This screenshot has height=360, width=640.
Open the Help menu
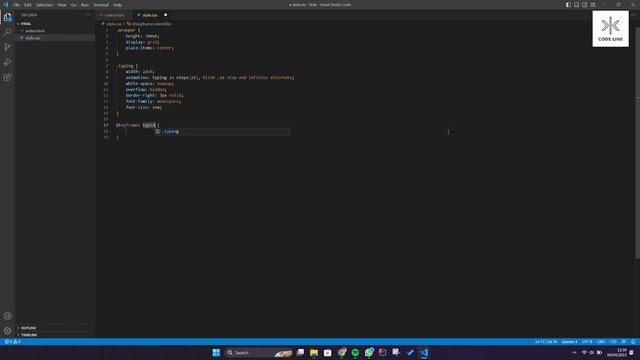[x=117, y=5]
